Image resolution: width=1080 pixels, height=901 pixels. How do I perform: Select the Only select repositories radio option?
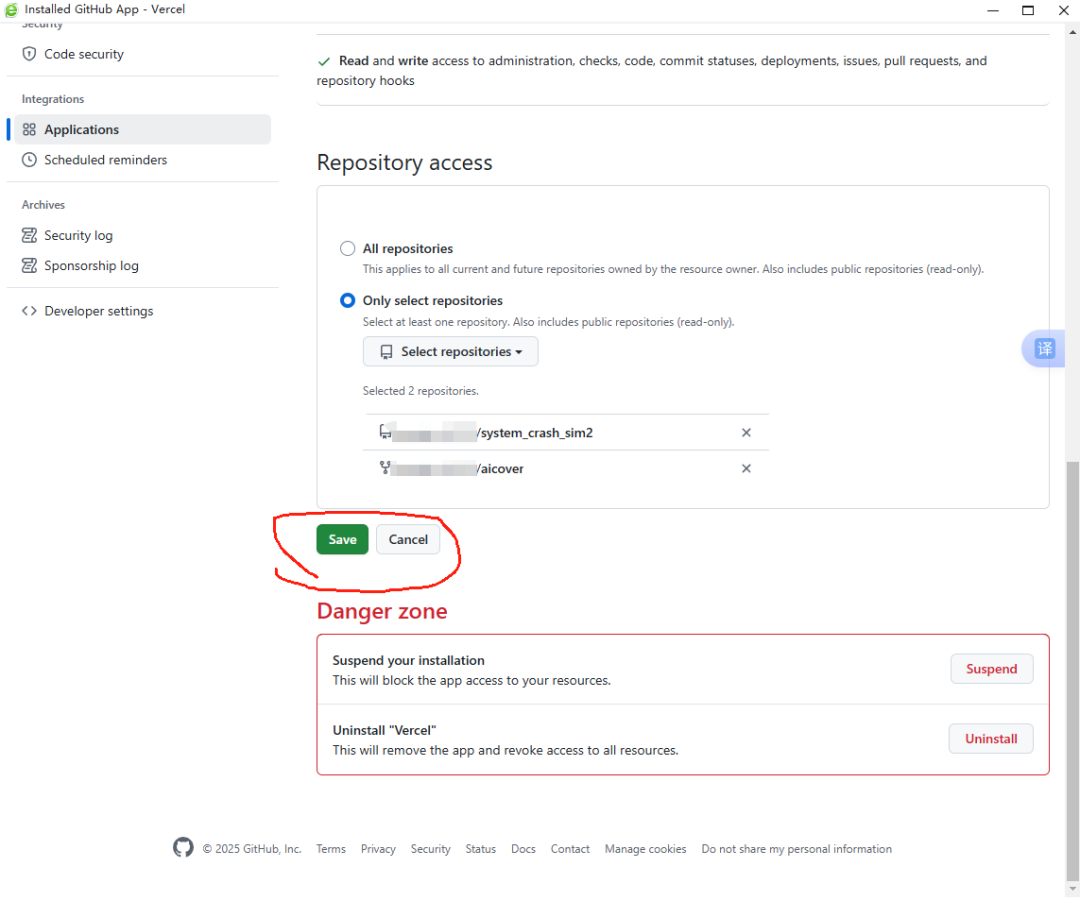347,301
